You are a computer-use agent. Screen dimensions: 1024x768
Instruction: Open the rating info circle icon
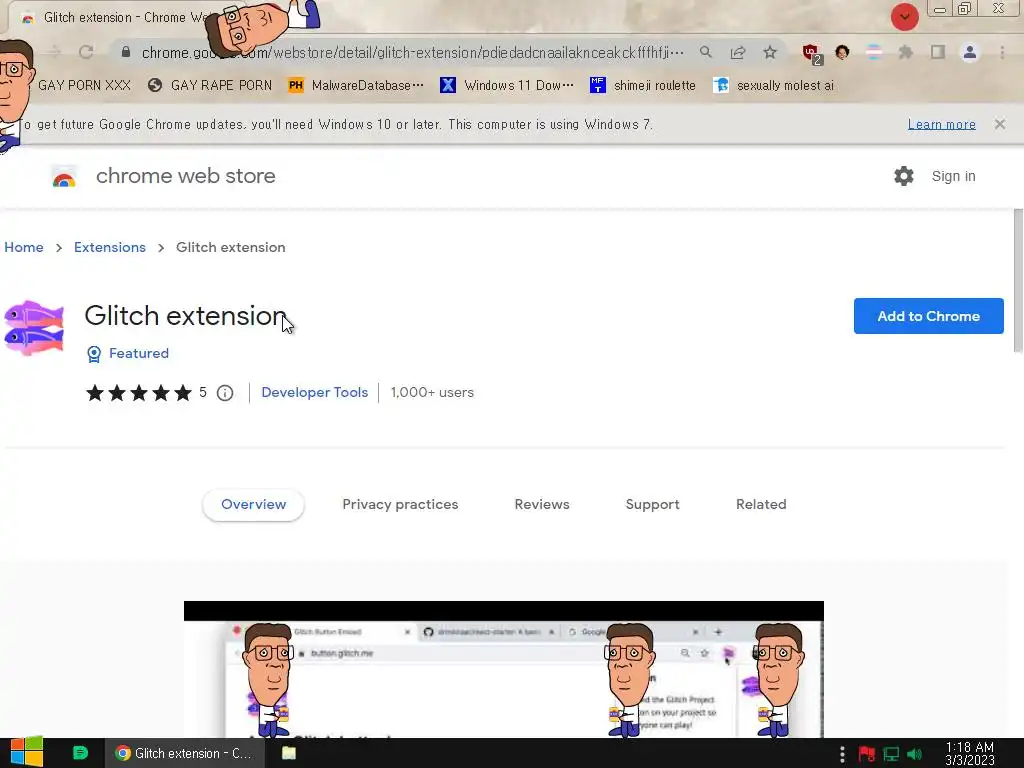pos(225,392)
